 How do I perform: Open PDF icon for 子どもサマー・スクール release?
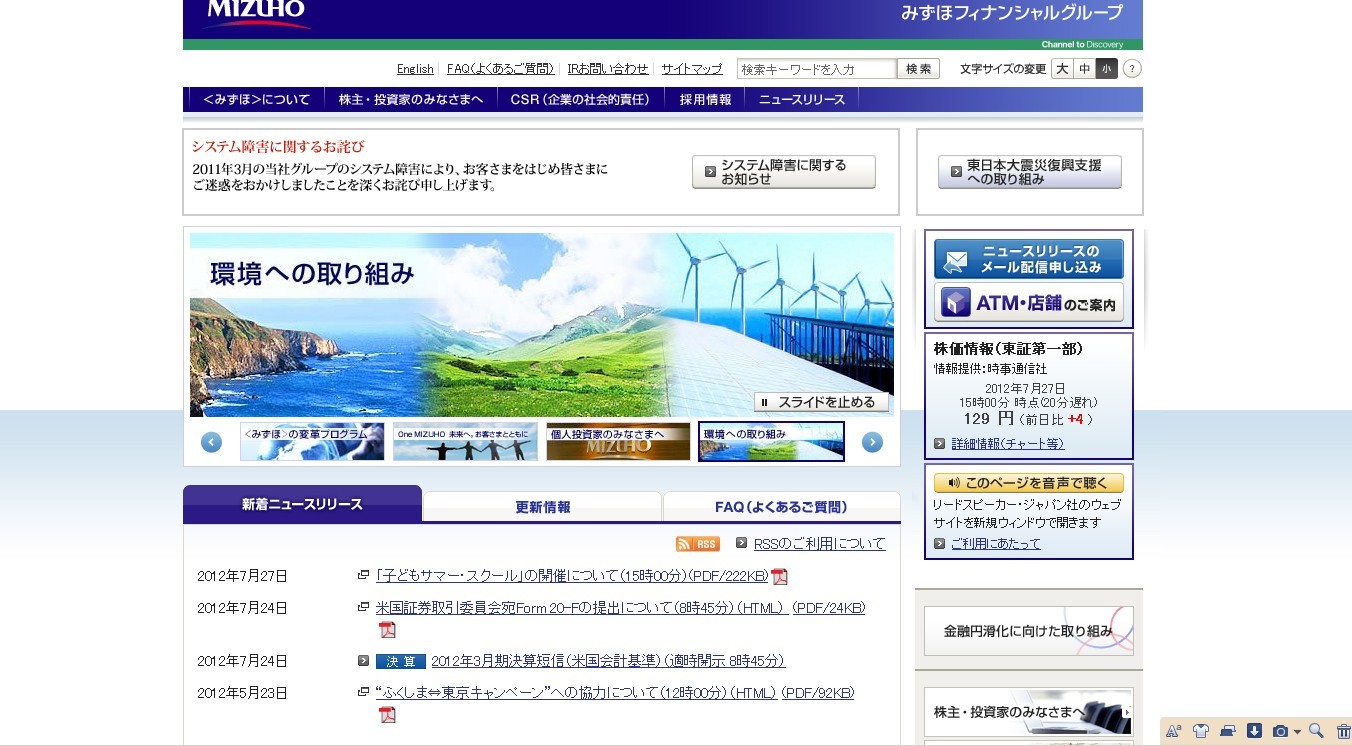point(779,576)
